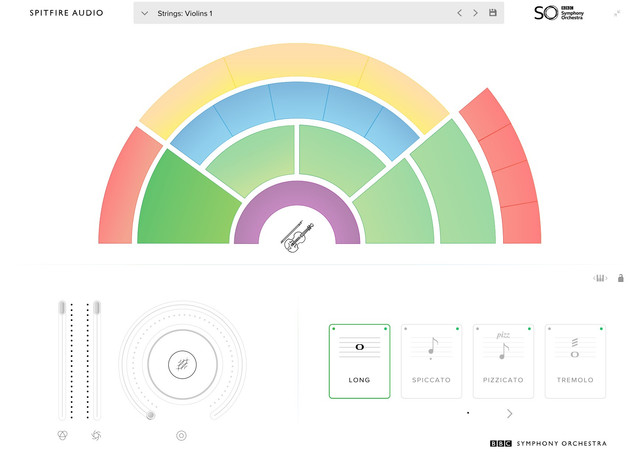
Task: Select the Spiccato articulation
Action: click(431, 361)
